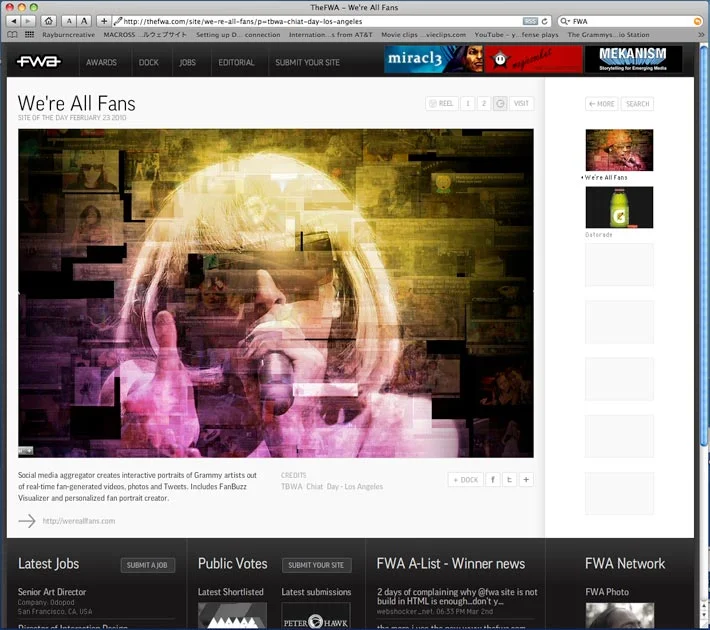Screen dimensions: 710x630
Task: Share on Facebook with the f icon
Action: pos(493,480)
